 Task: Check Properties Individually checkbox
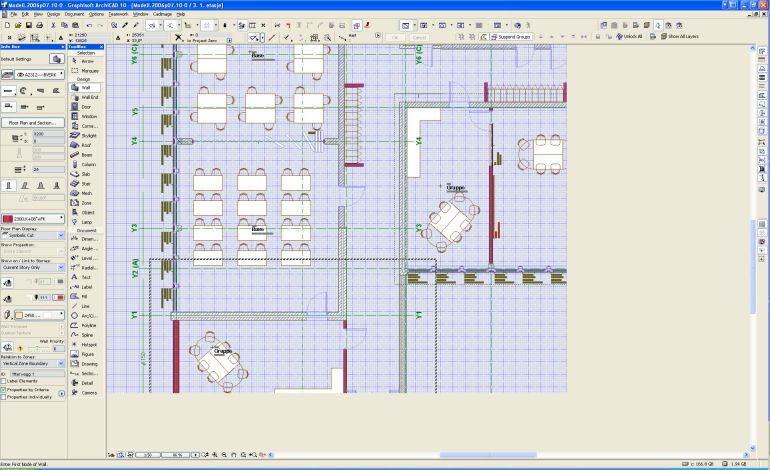coord(3,397)
